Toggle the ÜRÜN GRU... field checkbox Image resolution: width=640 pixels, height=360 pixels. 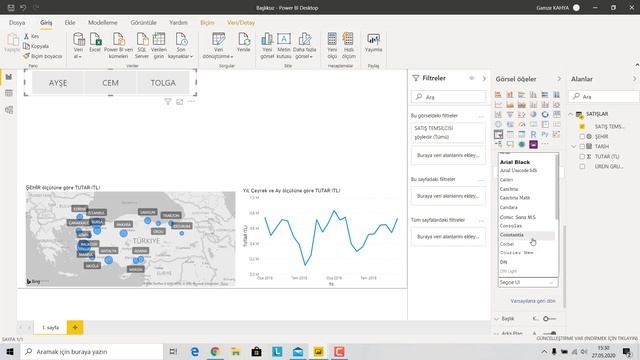click(x=582, y=167)
